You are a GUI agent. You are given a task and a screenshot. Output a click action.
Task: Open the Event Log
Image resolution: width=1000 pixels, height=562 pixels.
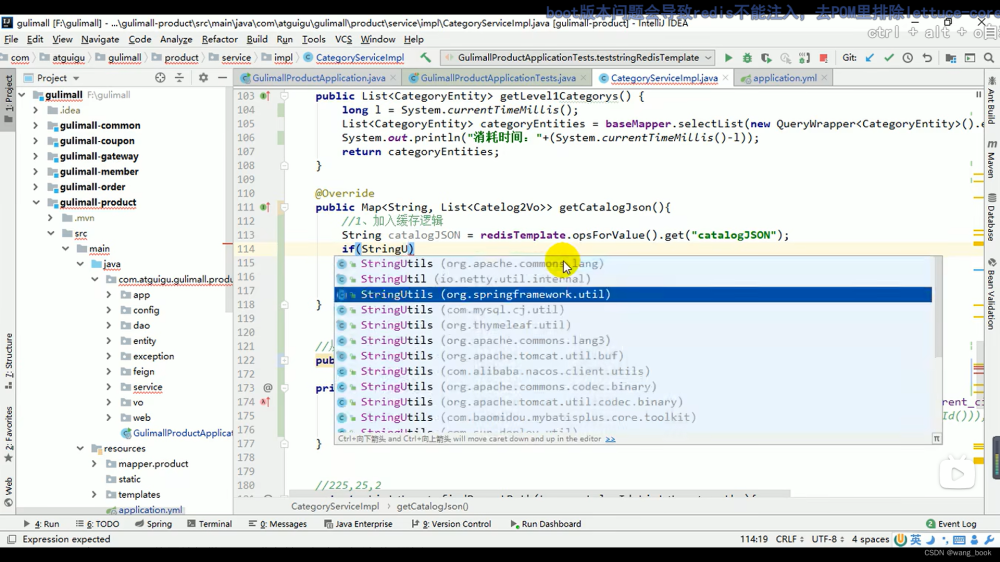click(x=951, y=524)
